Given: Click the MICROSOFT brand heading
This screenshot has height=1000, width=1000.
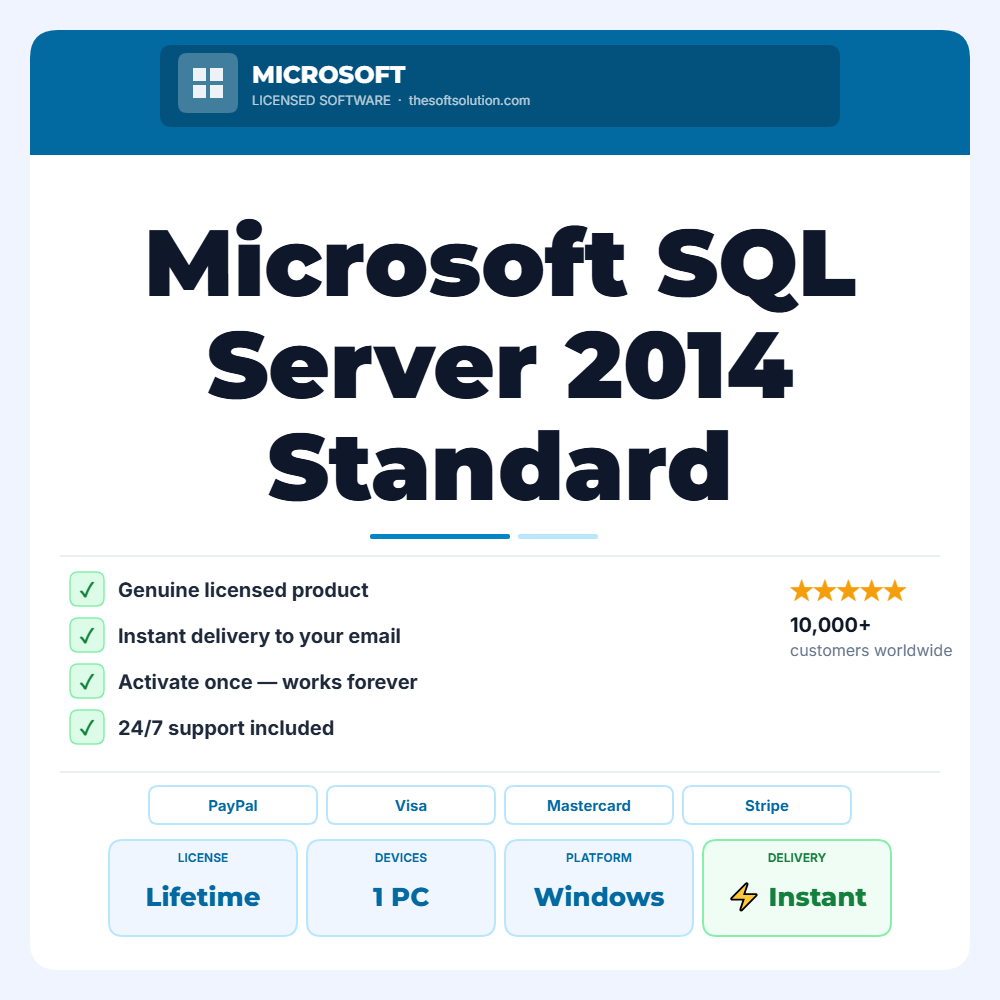Looking at the screenshot, I should coord(328,75).
